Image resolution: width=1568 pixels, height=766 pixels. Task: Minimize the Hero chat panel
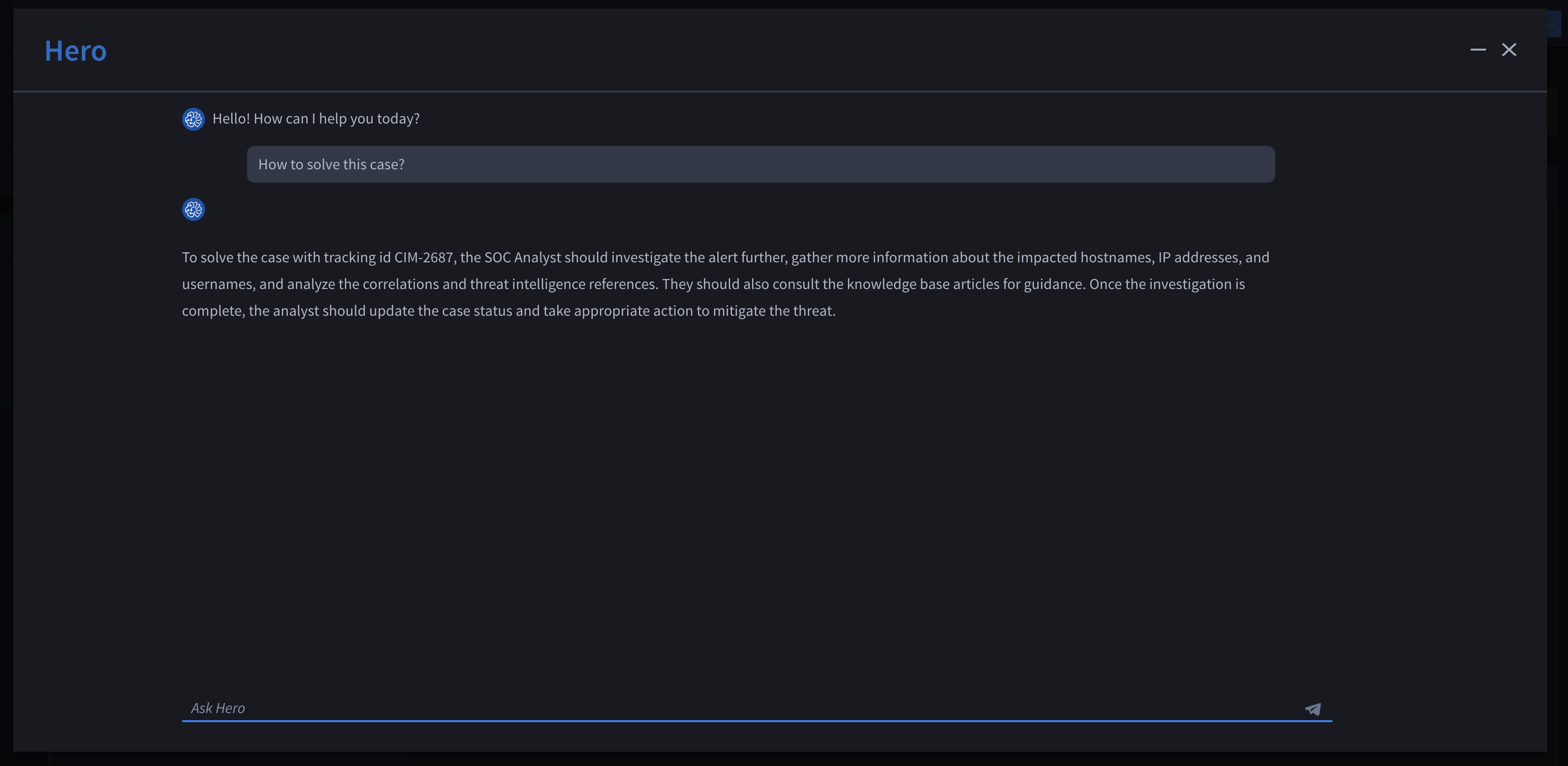[1478, 50]
